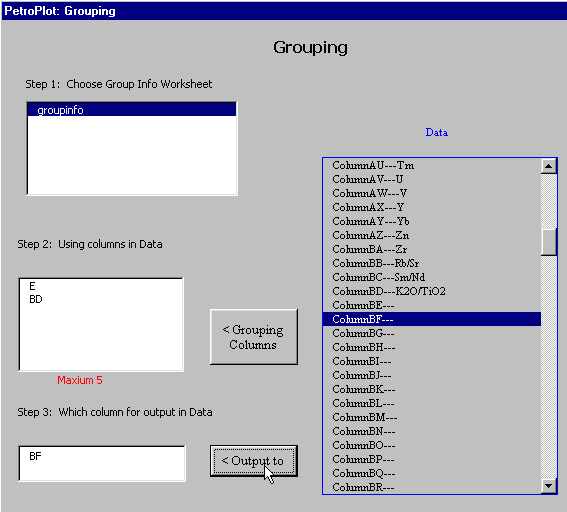Select ColumnBG in the Data list

coord(432,333)
